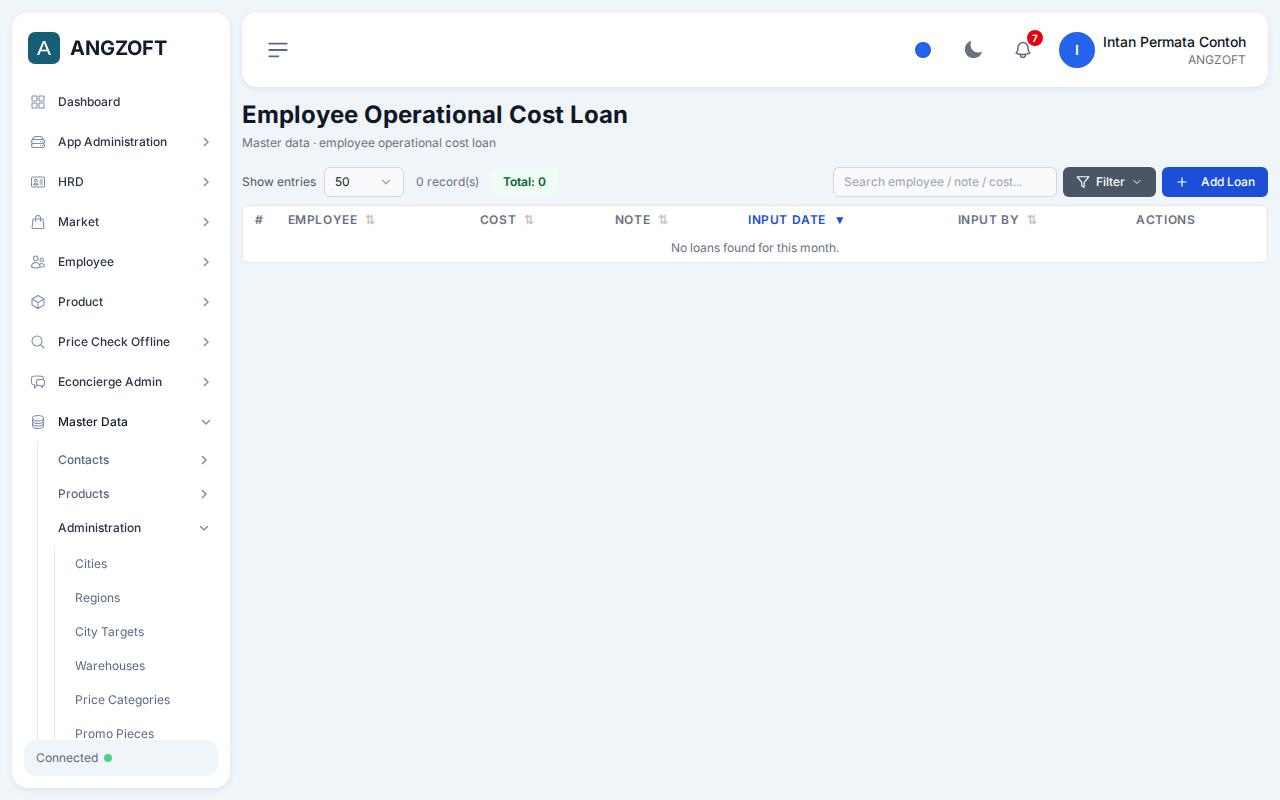Click the Econcierge Admin chat icon
Viewport: 1280px width, 800px height.
38,382
